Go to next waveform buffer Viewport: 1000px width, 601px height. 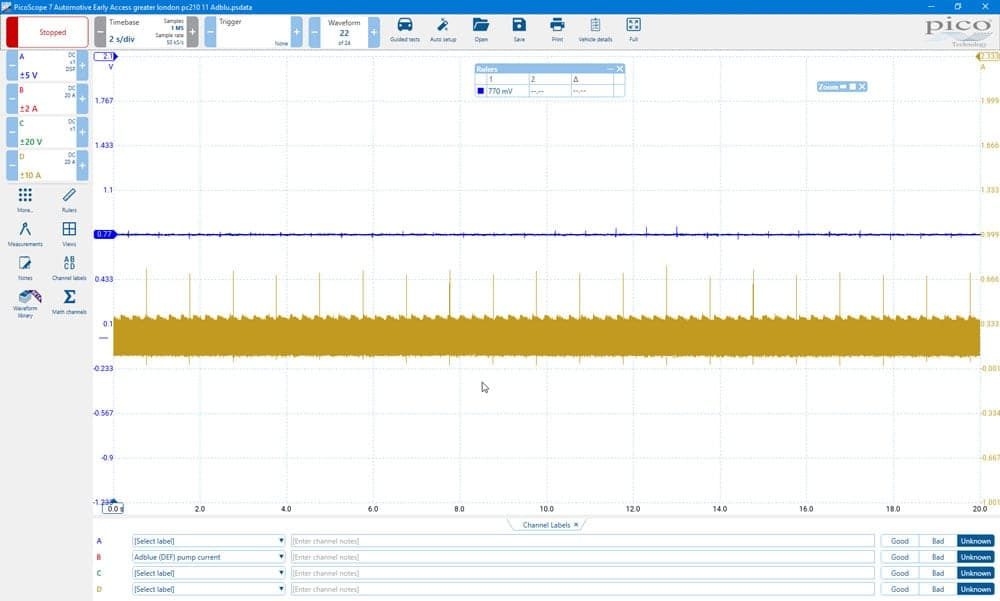click(374, 32)
